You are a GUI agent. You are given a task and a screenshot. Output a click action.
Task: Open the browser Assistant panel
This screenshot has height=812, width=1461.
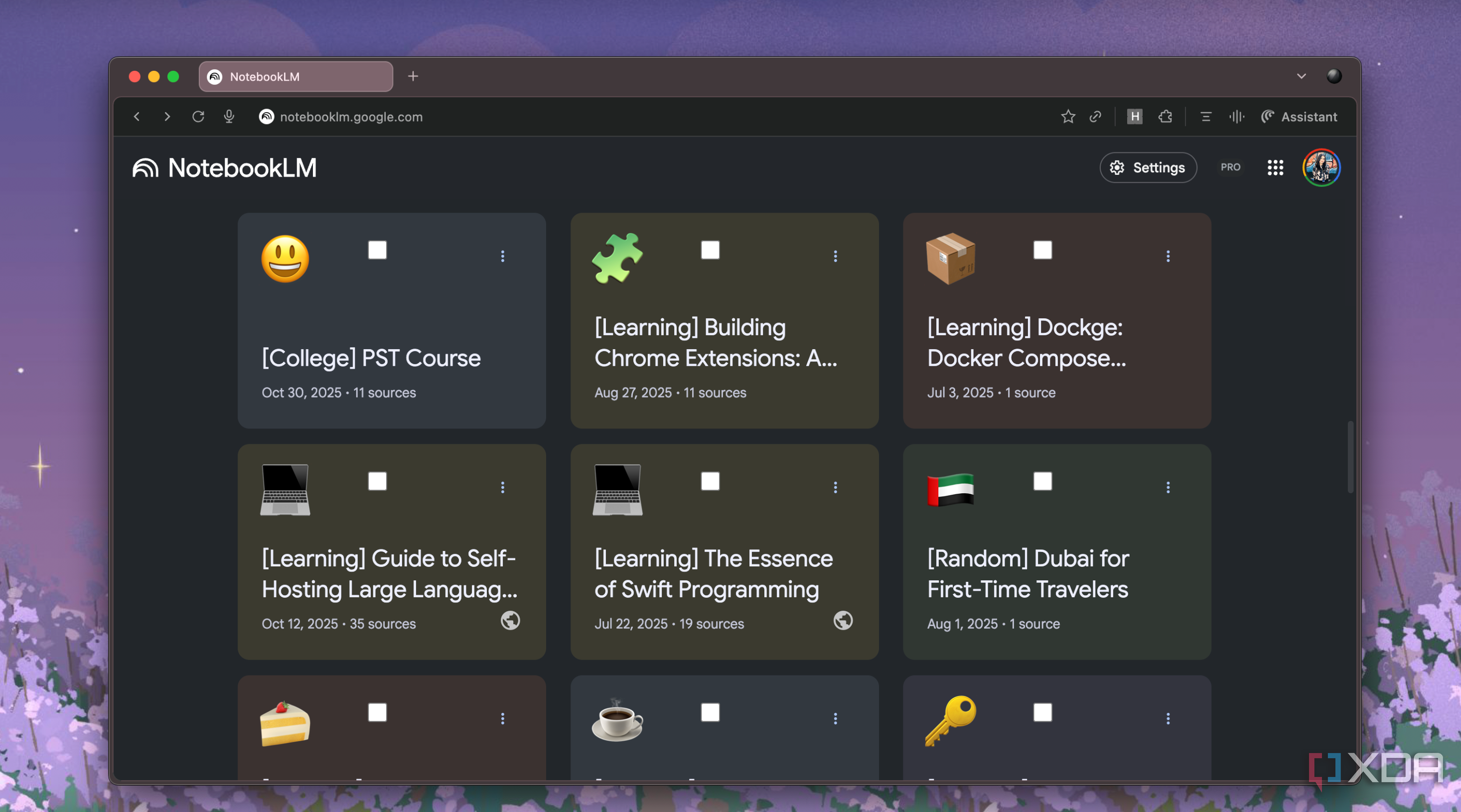click(1299, 117)
